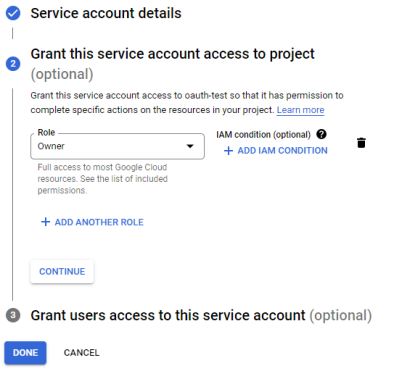Delete the role with the trash icon
This screenshot has width=402, height=371.
click(361, 143)
